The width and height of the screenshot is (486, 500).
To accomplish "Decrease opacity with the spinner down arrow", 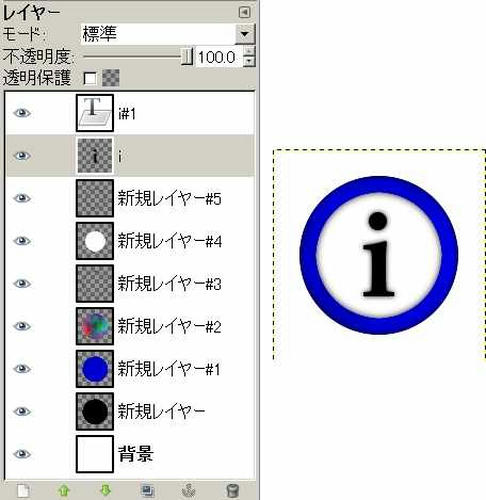I will tap(249, 62).
